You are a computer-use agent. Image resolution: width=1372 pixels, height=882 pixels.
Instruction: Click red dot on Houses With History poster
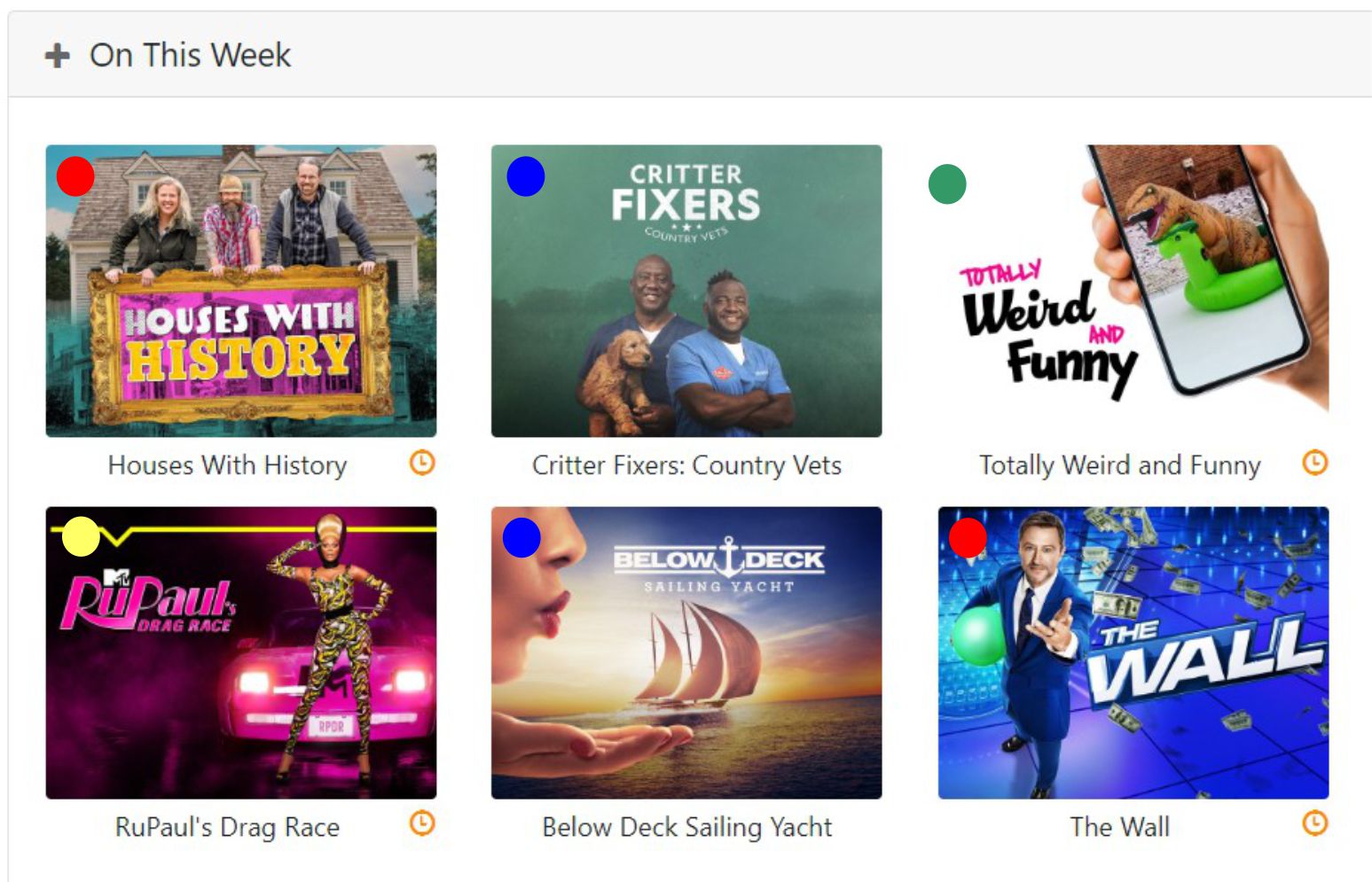tap(75, 176)
